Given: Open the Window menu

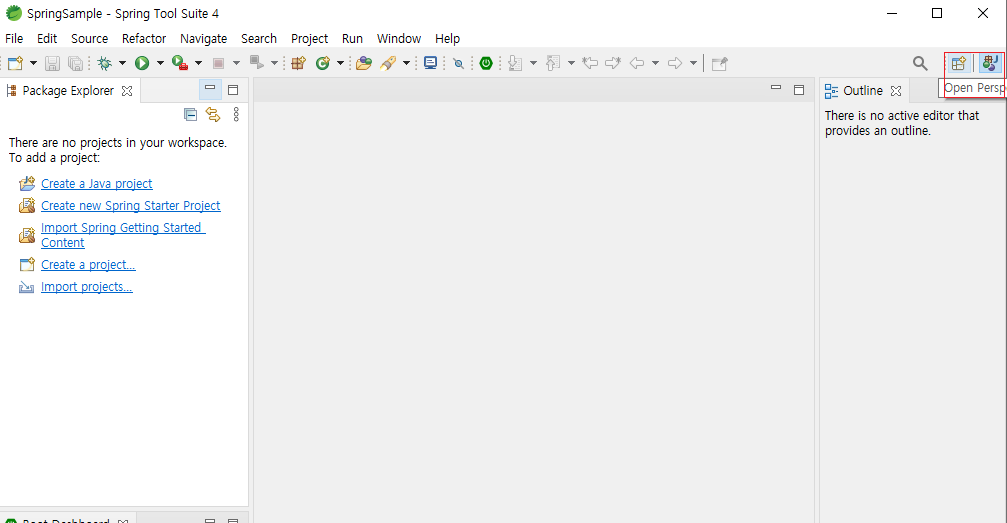Looking at the screenshot, I should click(399, 39).
